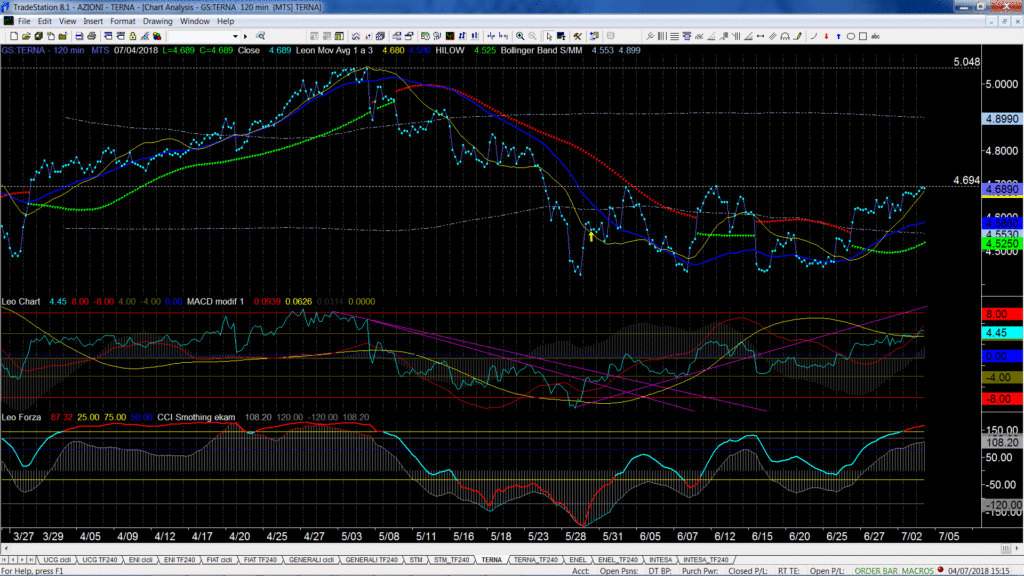Select the ellipse drawing tool
The height and width of the screenshot is (576, 1024).
[850, 37]
